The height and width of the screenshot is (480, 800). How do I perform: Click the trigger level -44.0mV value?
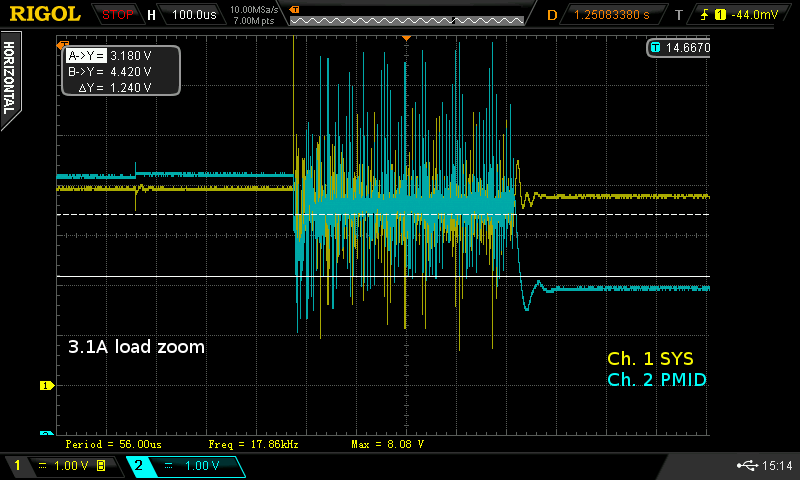point(755,15)
